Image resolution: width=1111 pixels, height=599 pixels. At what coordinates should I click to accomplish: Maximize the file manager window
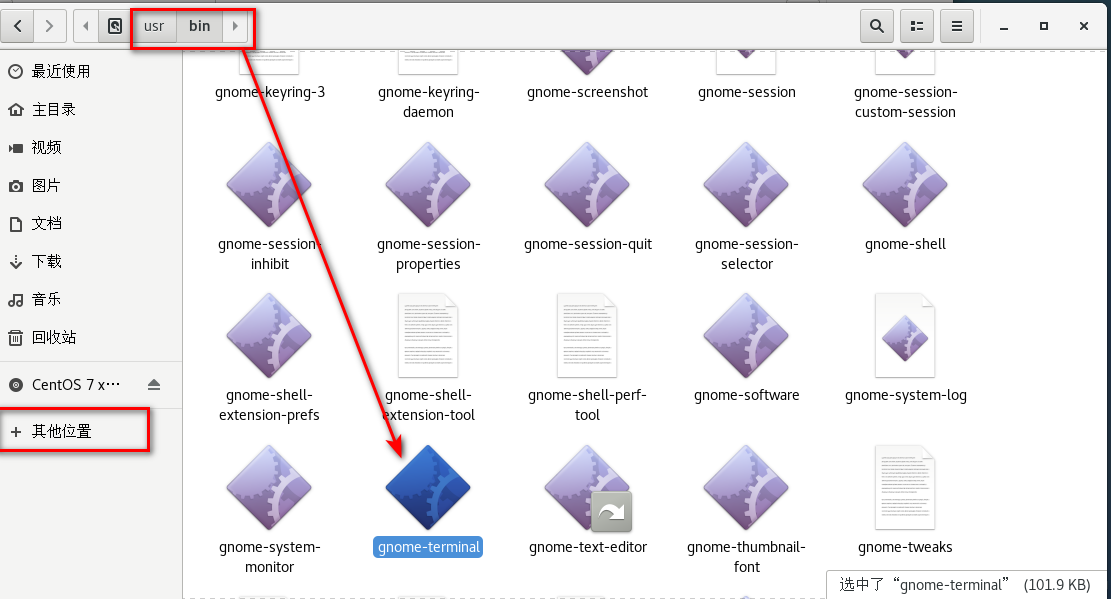tap(1044, 26)
